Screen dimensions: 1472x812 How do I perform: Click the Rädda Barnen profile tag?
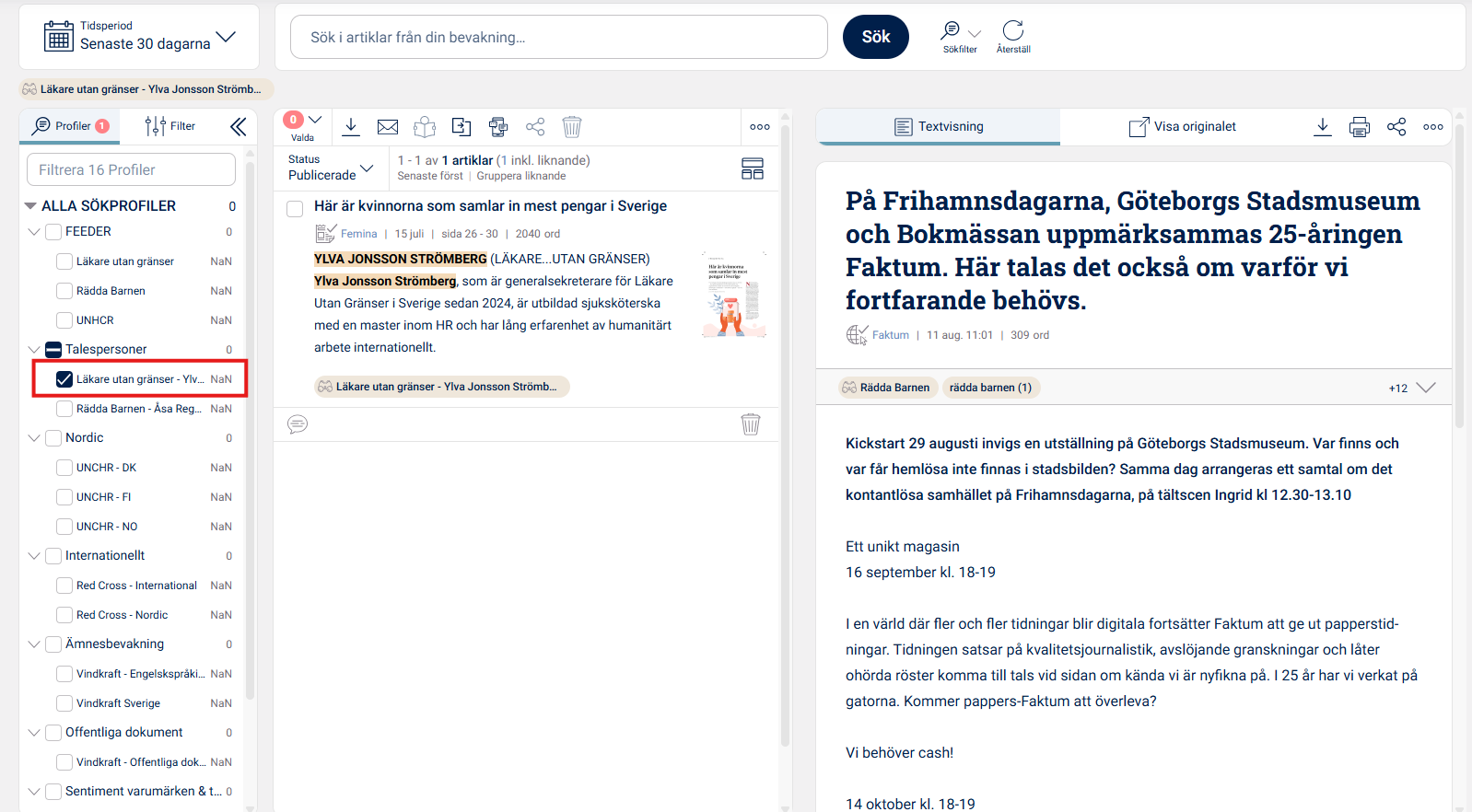[888, 388]
